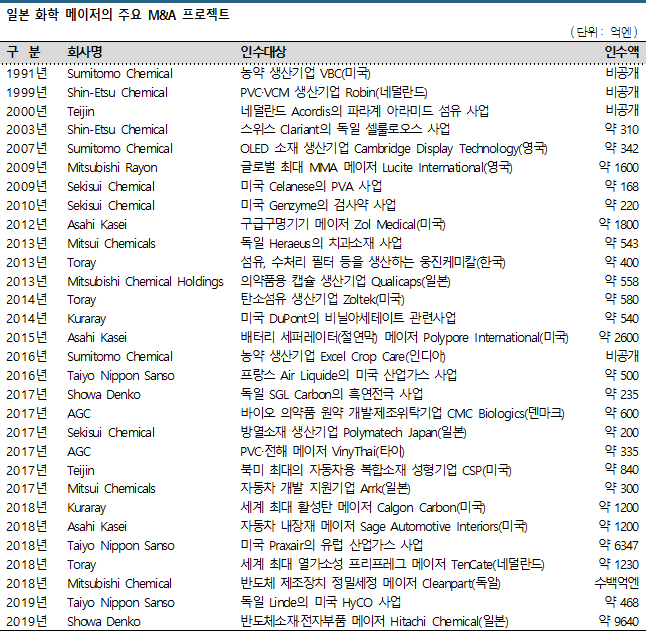The width and height of the screenshot is (646, 632).
Task: Select the '구 분' column header
Action: coord(23,52)
